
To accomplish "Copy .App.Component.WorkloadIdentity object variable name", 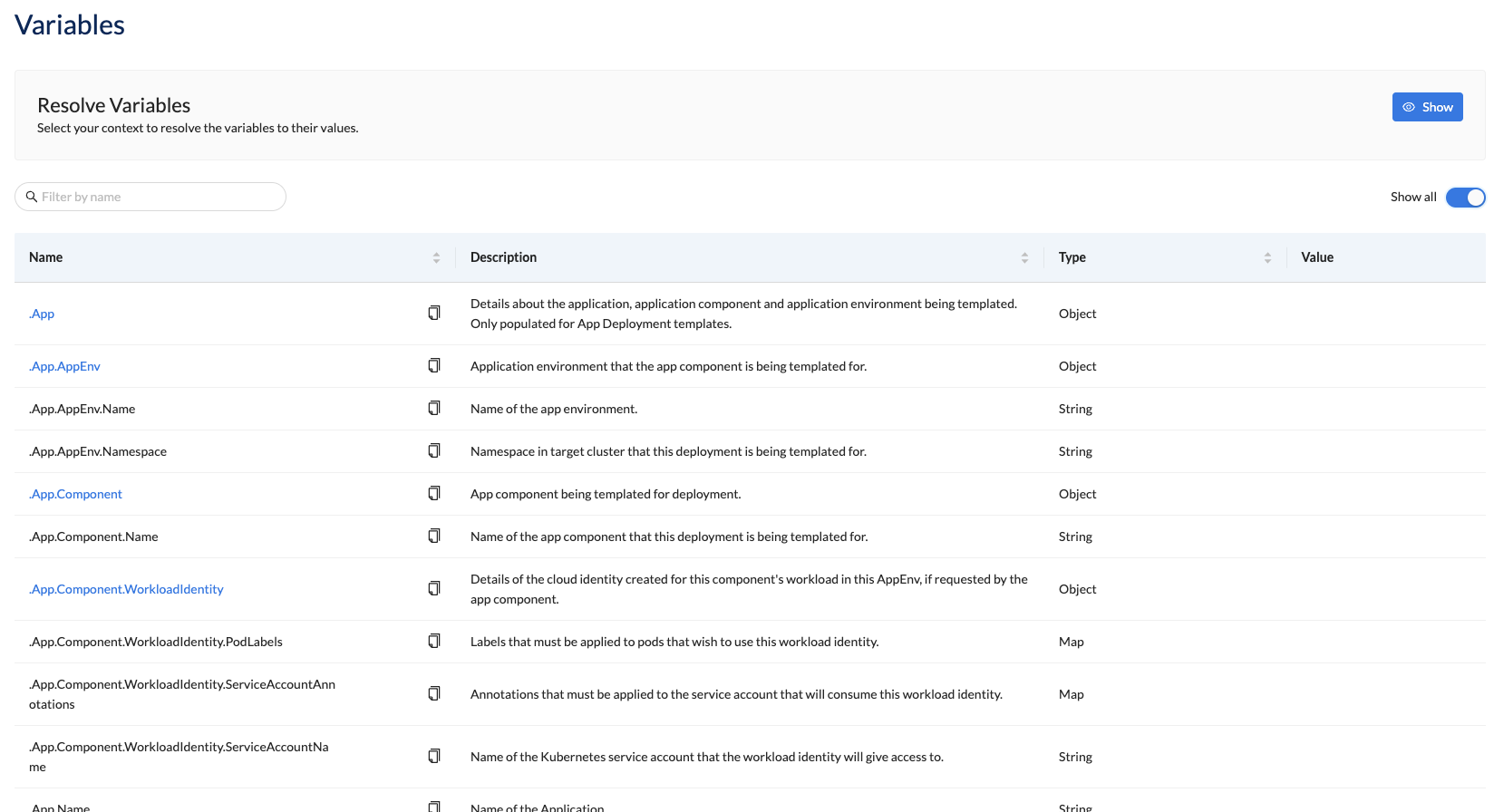I will (x=434, y=588).
